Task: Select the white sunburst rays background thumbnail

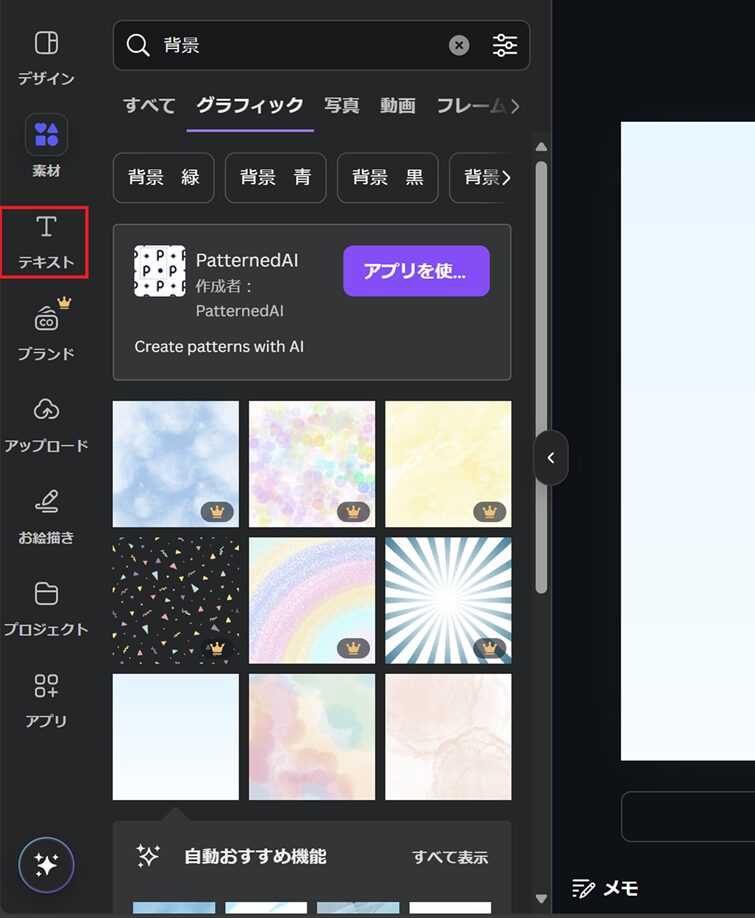Action: coord(448,600)
